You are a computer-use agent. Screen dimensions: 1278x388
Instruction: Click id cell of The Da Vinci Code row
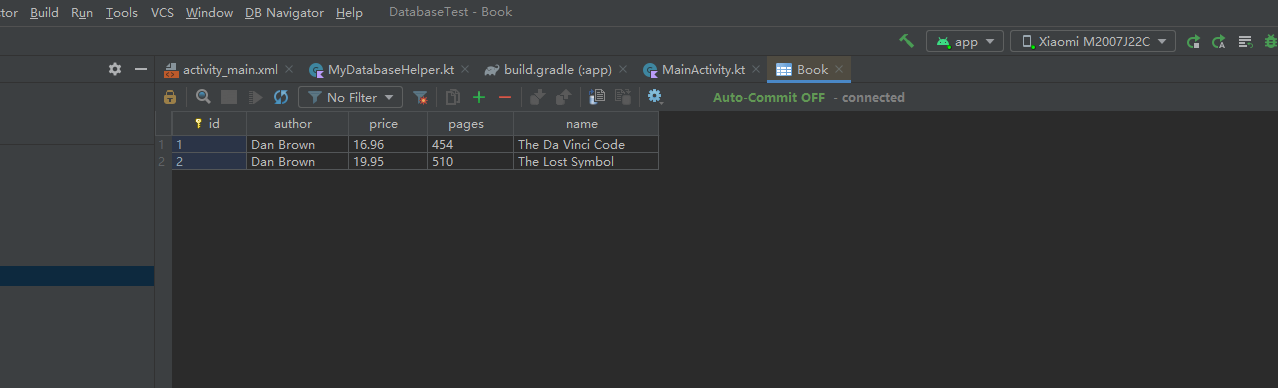tap(209, 144)
